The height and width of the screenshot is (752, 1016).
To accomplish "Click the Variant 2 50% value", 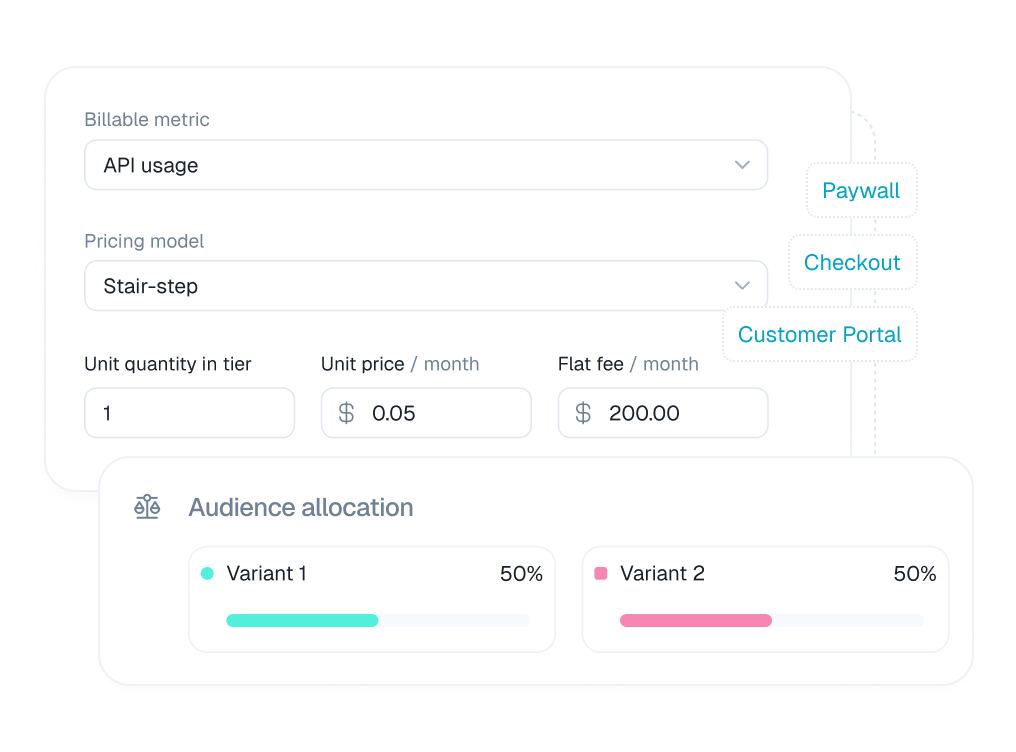I will 914,573.
